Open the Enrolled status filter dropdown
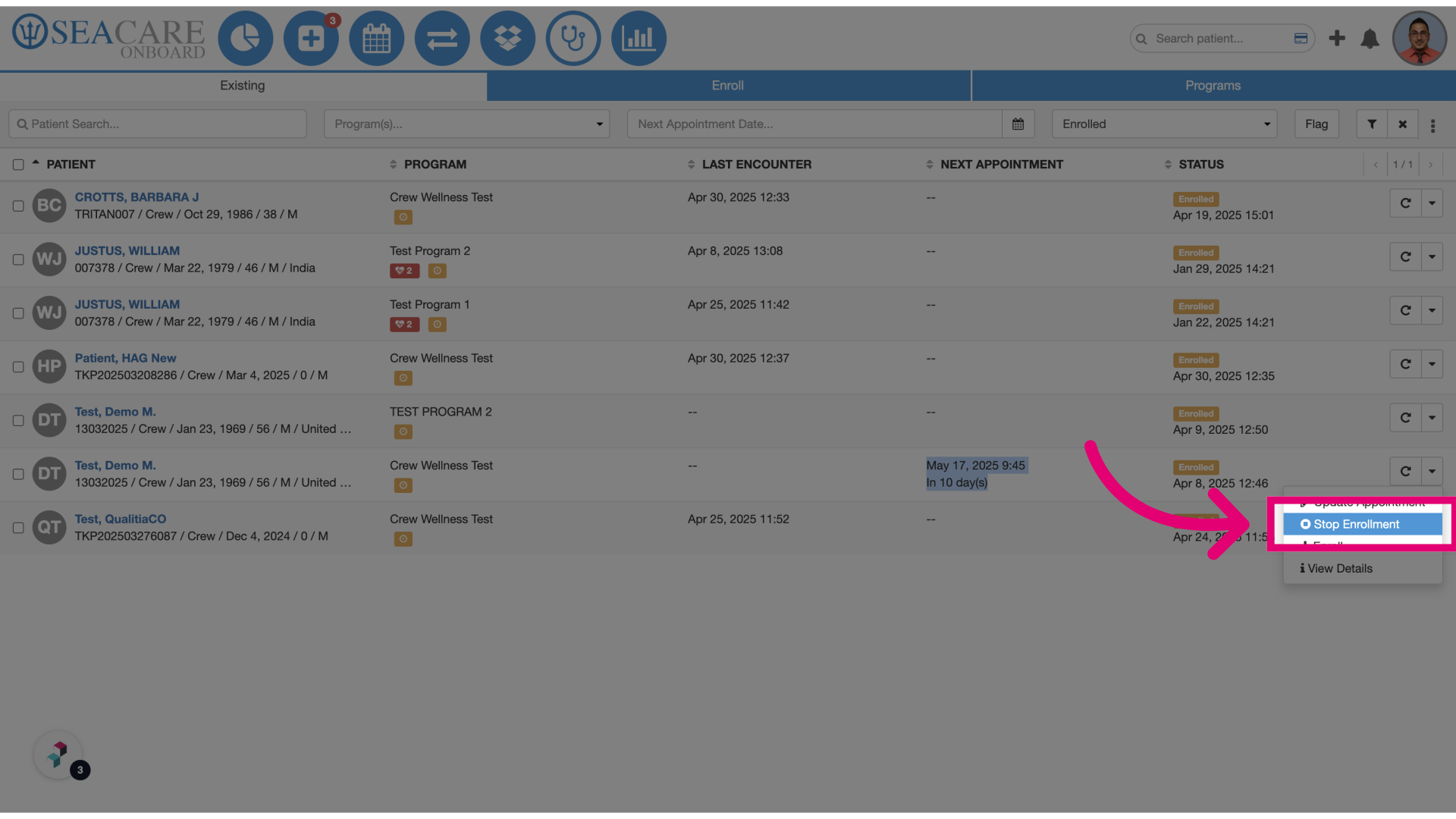 tap(1164, 124)
